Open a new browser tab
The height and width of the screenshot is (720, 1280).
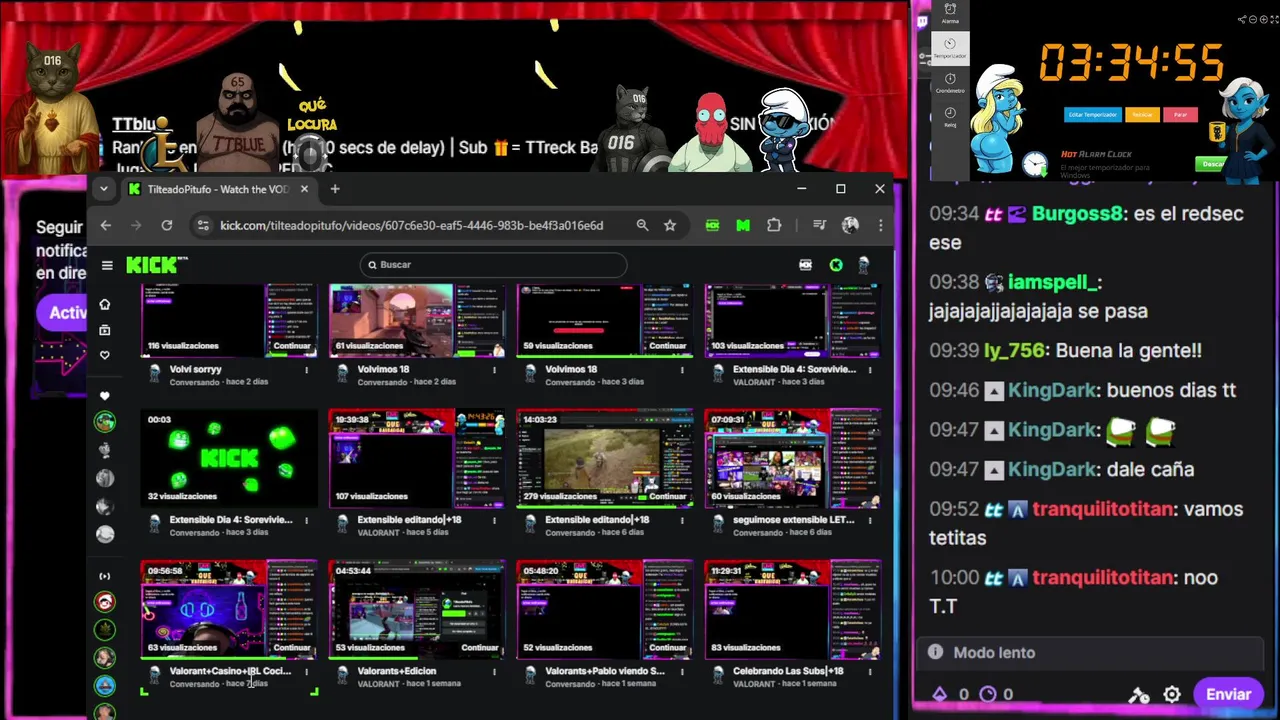click(335, 189)
